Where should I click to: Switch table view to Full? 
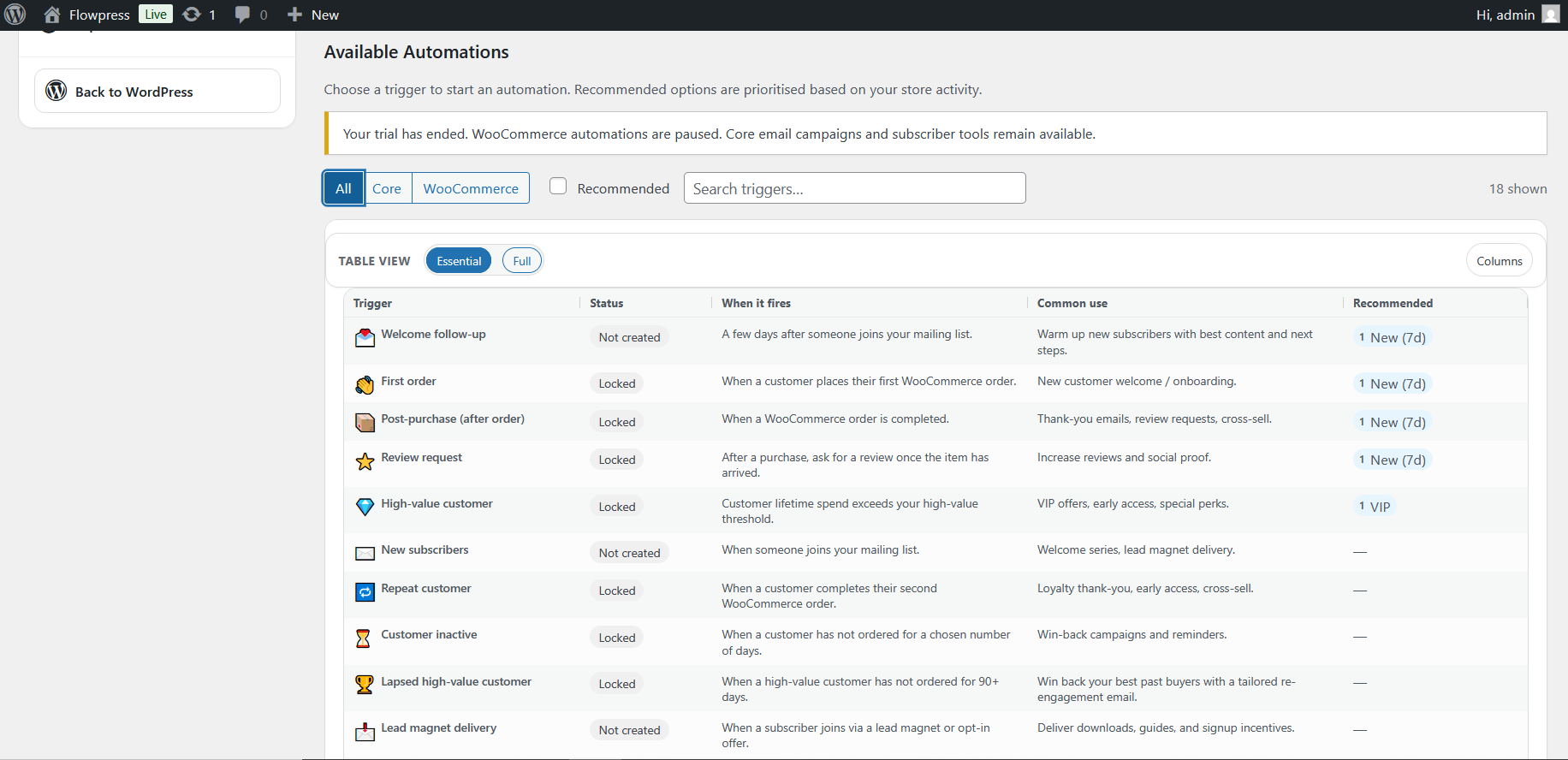522,261
